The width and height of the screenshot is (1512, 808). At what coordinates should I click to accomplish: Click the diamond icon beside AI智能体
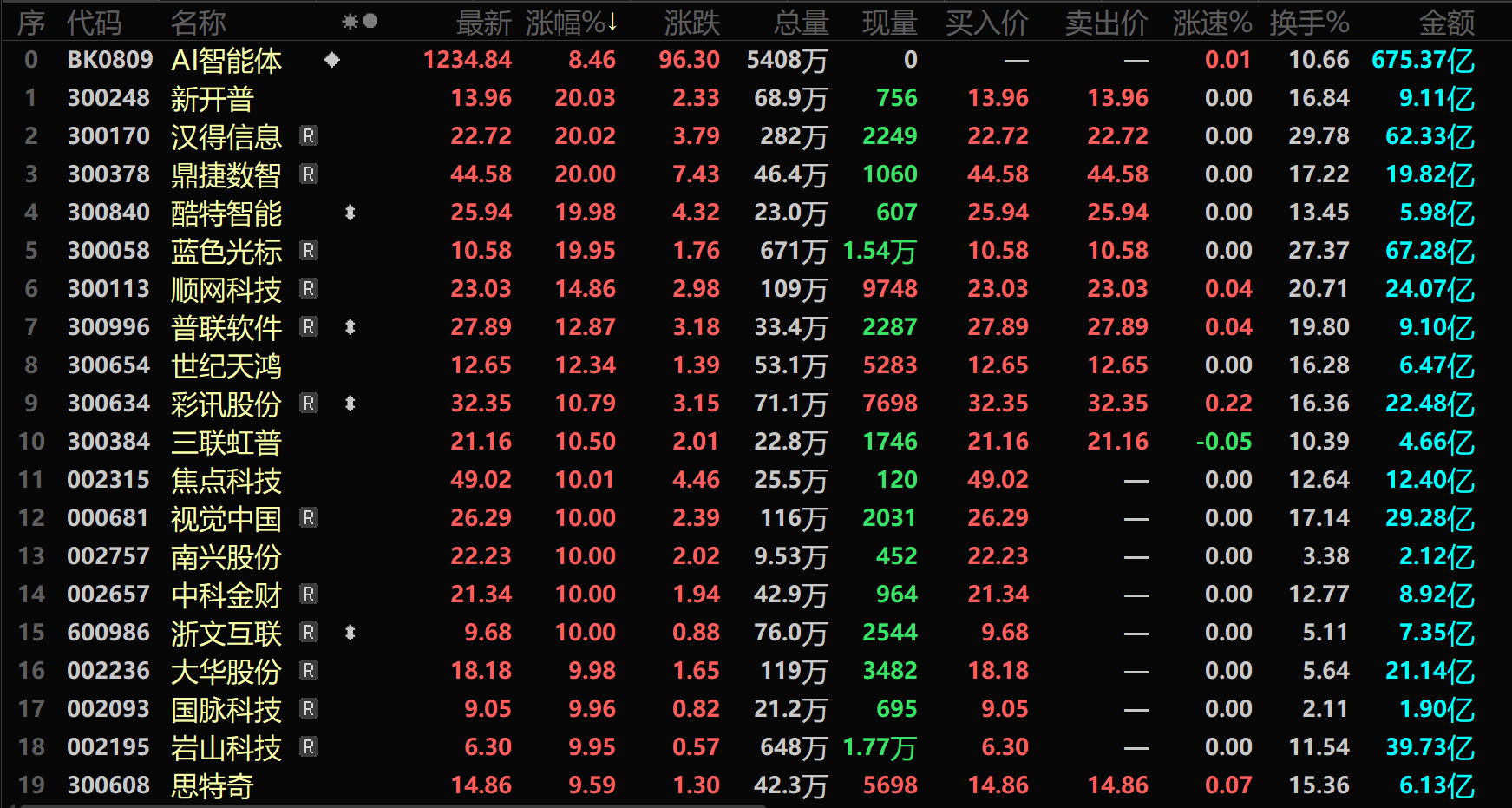(331, 60)
